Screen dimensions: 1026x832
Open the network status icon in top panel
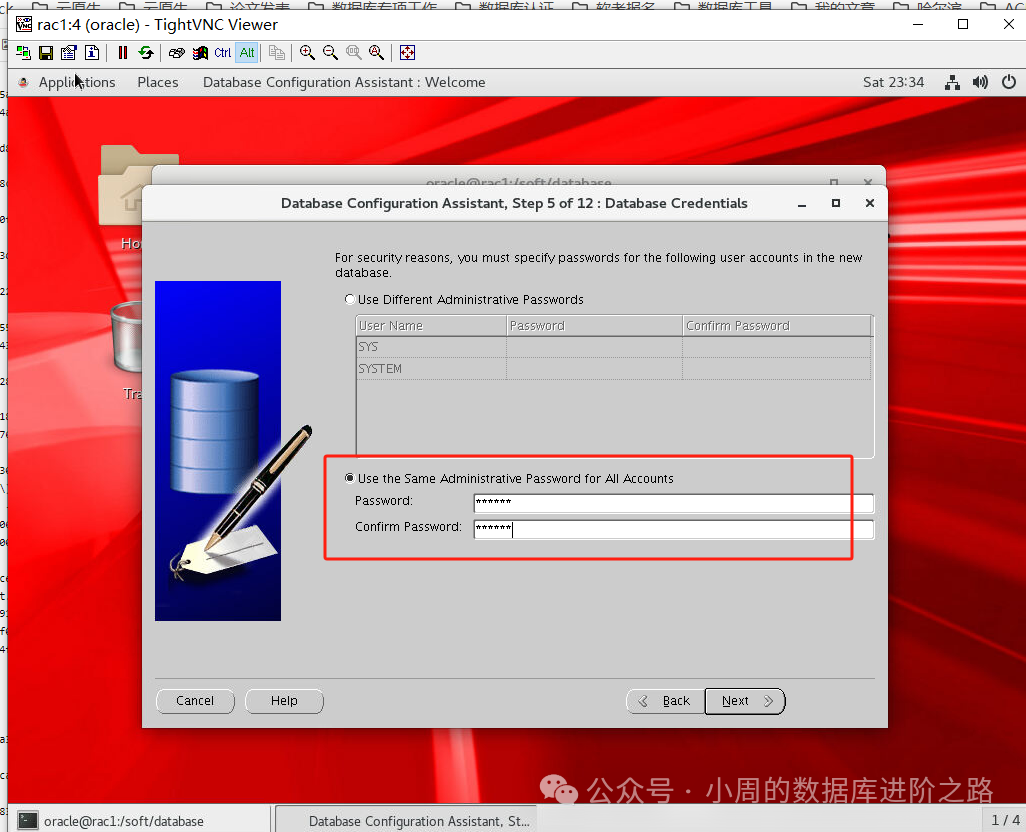pyautogui.click(x=952, y=82)
